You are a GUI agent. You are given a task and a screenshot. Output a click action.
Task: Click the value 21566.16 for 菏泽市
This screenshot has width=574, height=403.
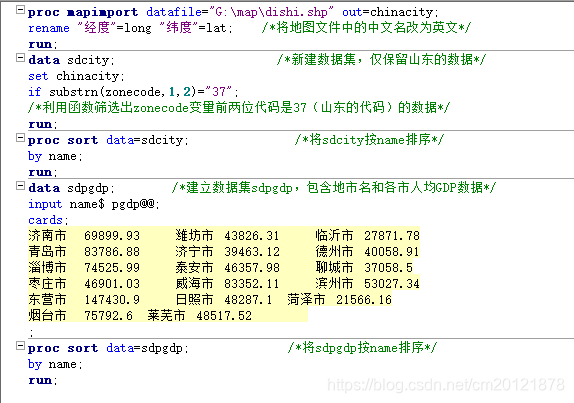(x=364, y=300)
